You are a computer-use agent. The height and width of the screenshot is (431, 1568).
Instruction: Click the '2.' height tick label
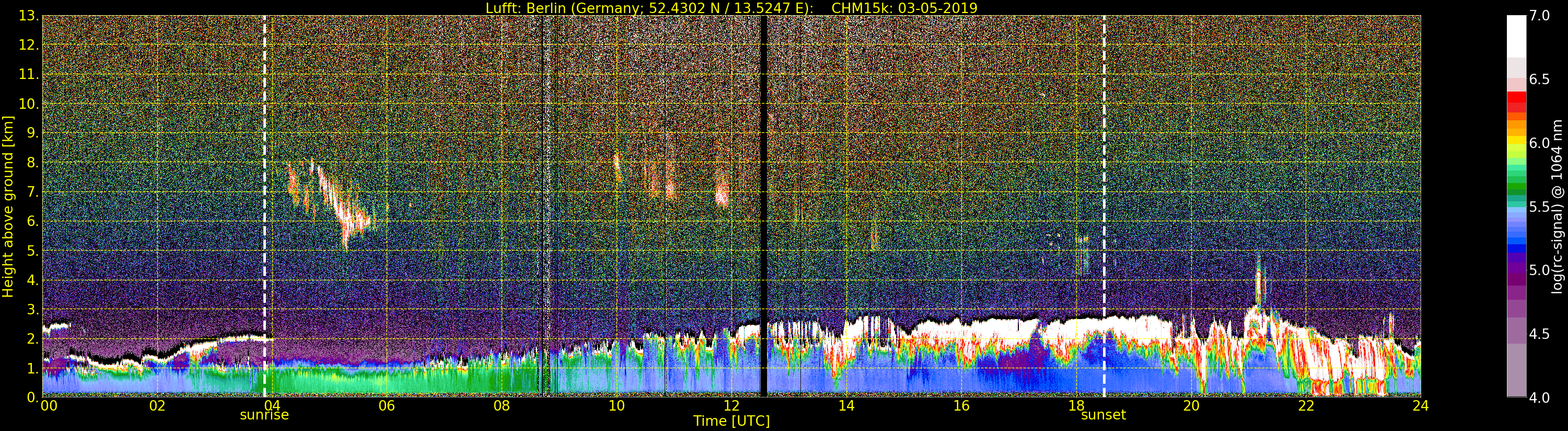coord(33,338)
